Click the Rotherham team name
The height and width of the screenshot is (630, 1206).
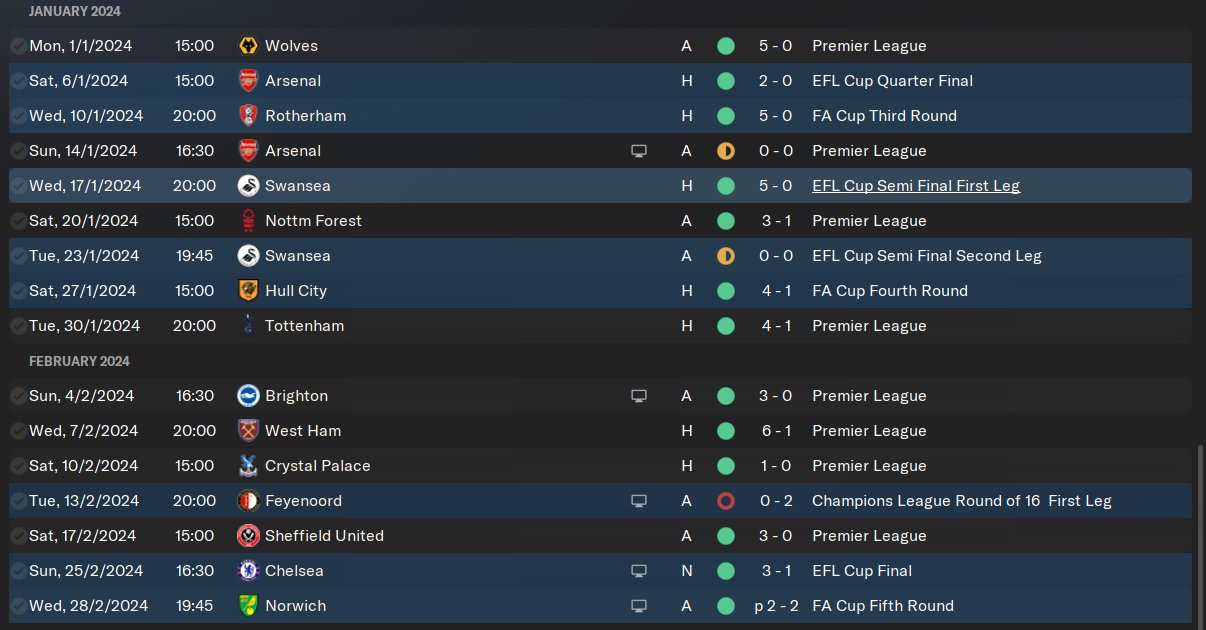click(305, 116)
